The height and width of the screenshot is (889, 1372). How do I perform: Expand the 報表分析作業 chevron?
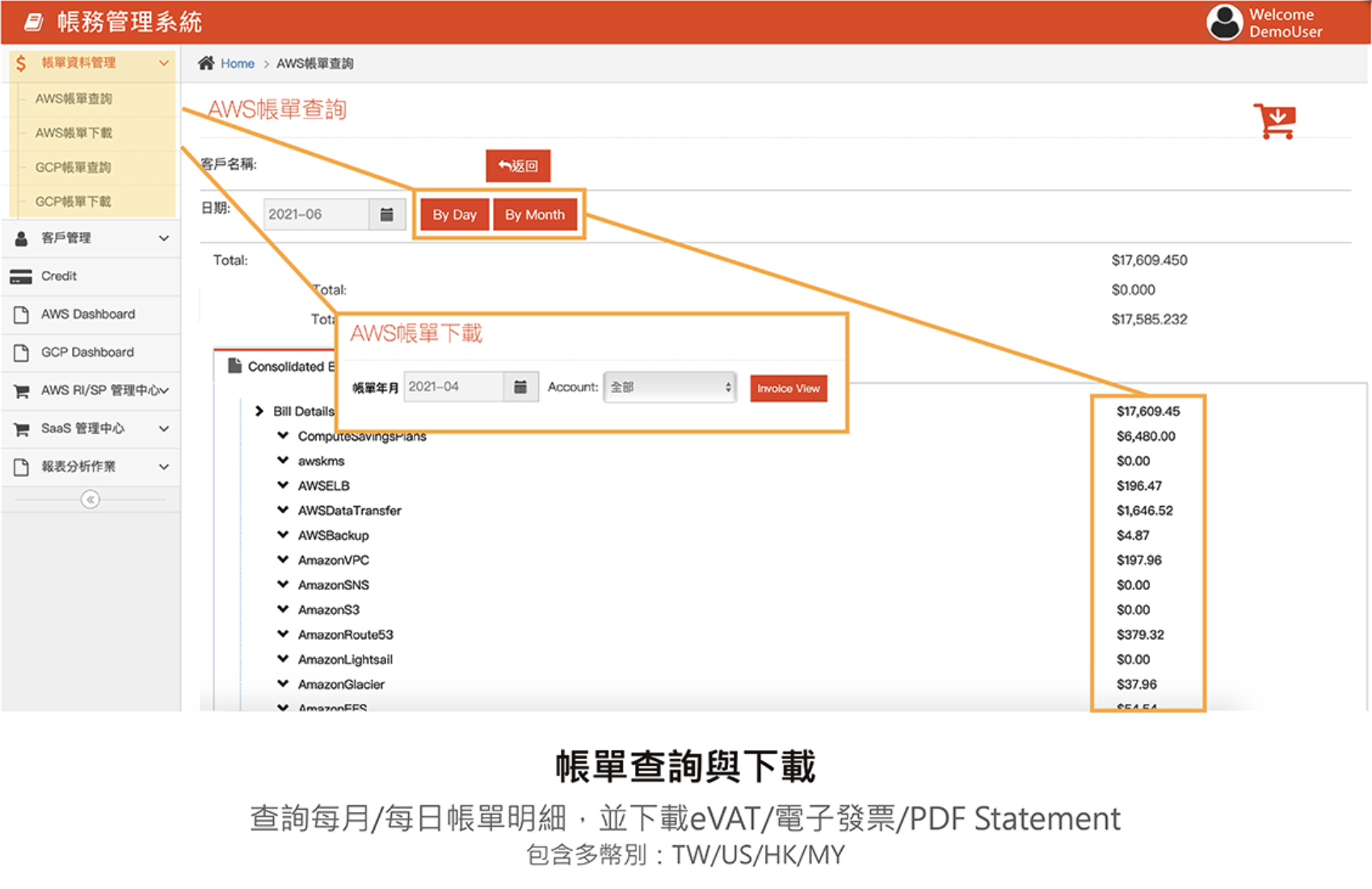click(164, 467)
